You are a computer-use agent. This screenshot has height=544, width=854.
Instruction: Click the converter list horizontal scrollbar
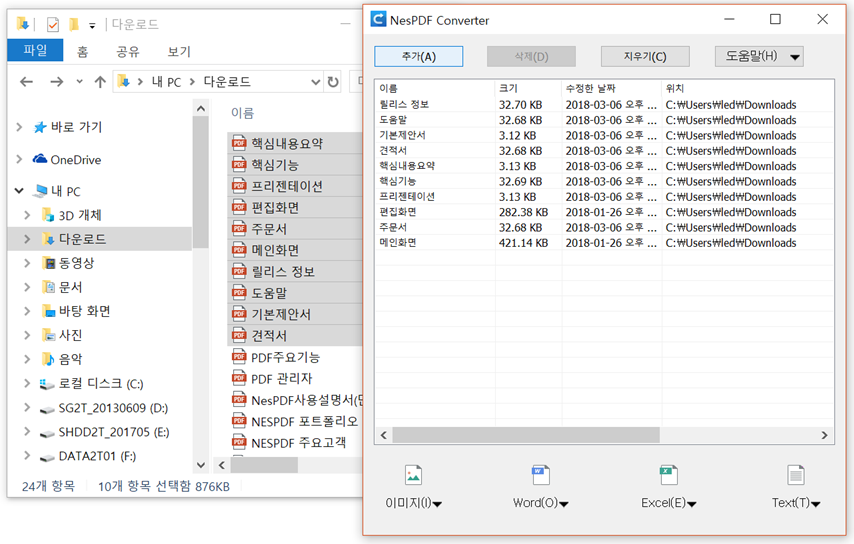coord(525,436)
